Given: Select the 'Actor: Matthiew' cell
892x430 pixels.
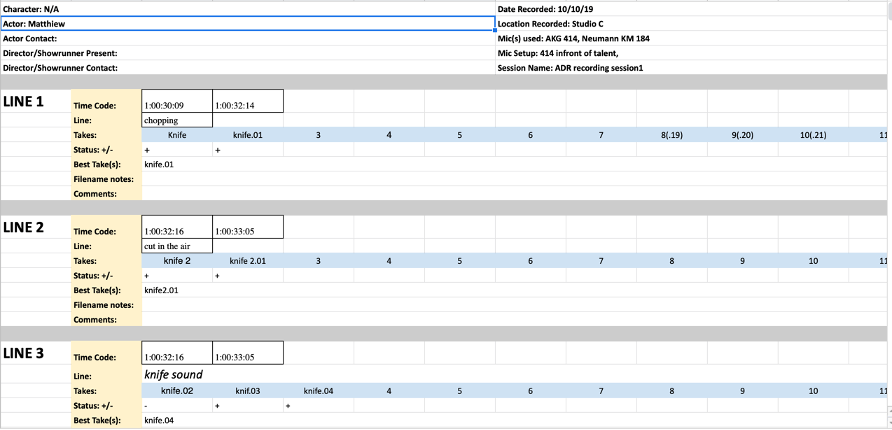Looking at the screenshot, I should 247,24.
